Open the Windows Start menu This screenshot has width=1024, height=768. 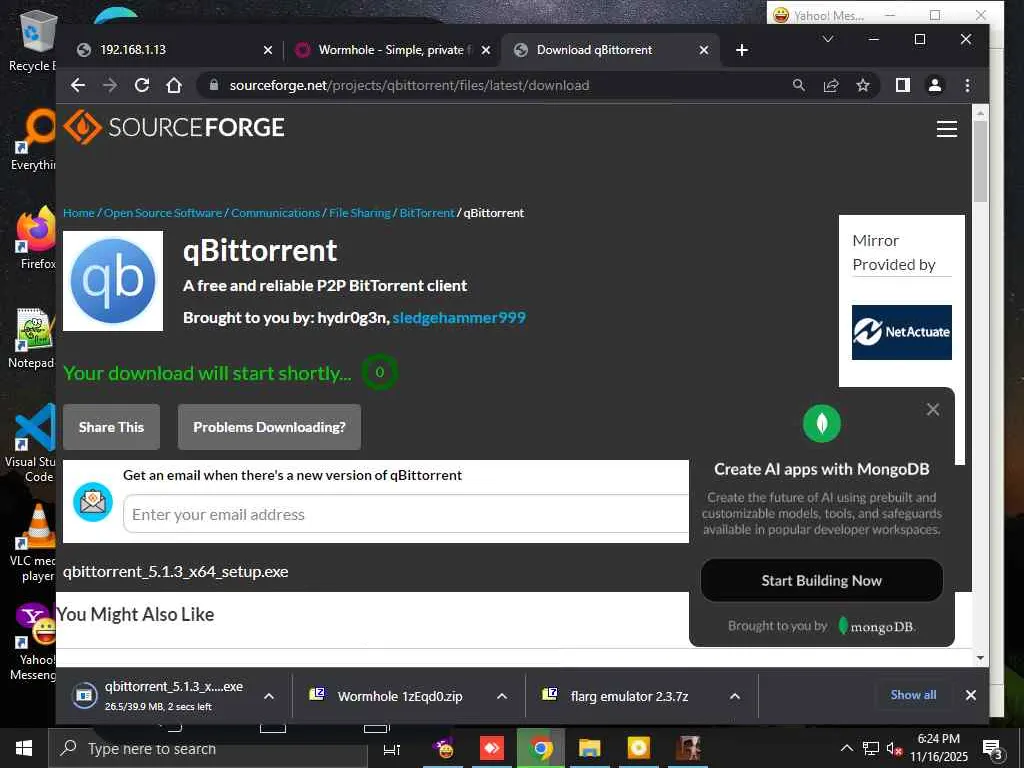click(24, 748)
